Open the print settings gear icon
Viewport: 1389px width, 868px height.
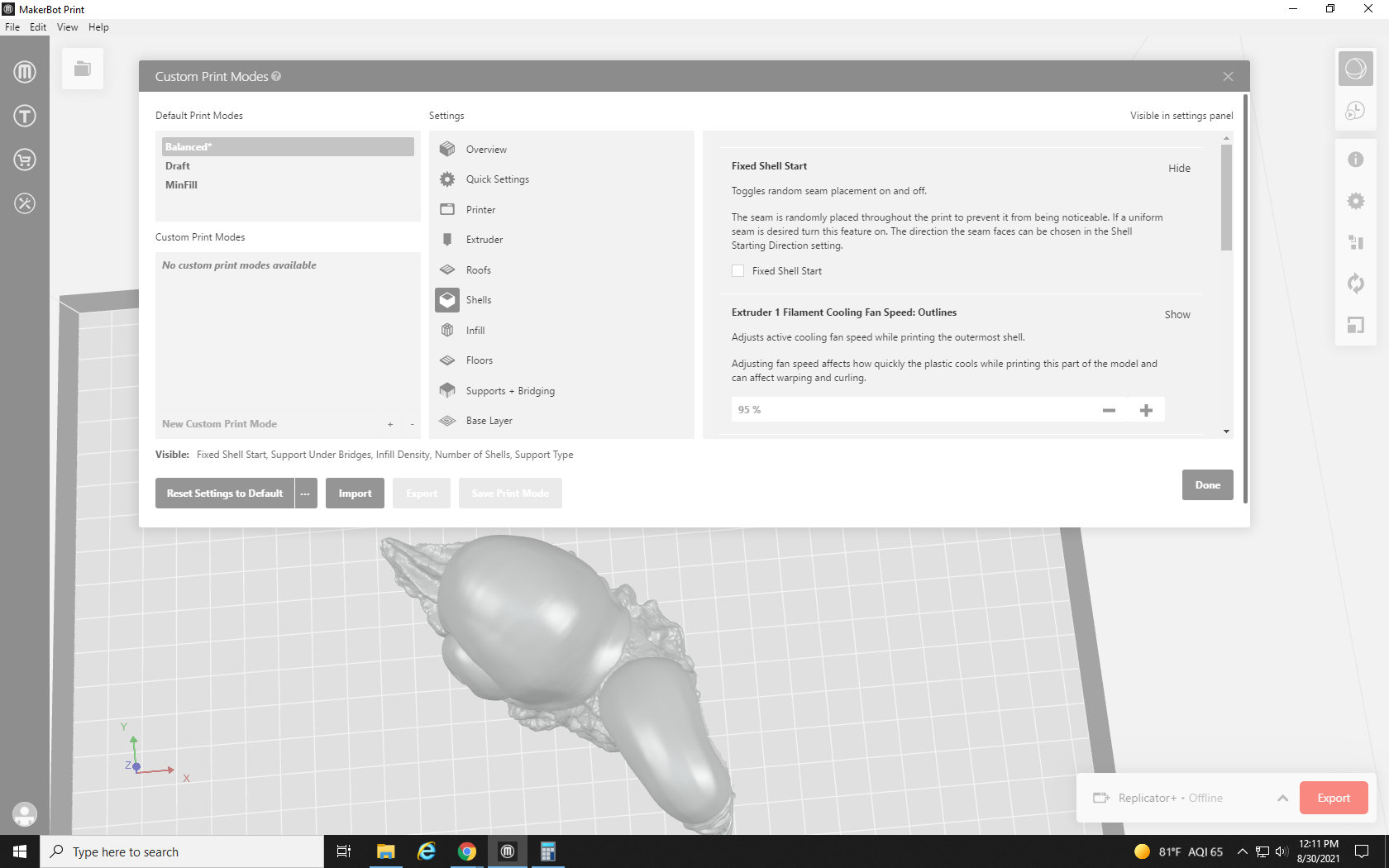point(1355,201)
